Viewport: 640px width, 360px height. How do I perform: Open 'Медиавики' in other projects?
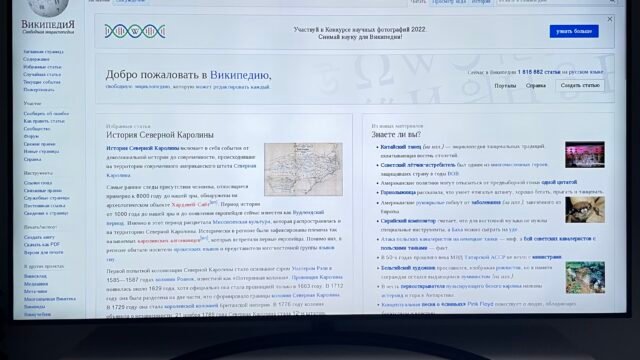pyautogui.click(x=36, y=284)
